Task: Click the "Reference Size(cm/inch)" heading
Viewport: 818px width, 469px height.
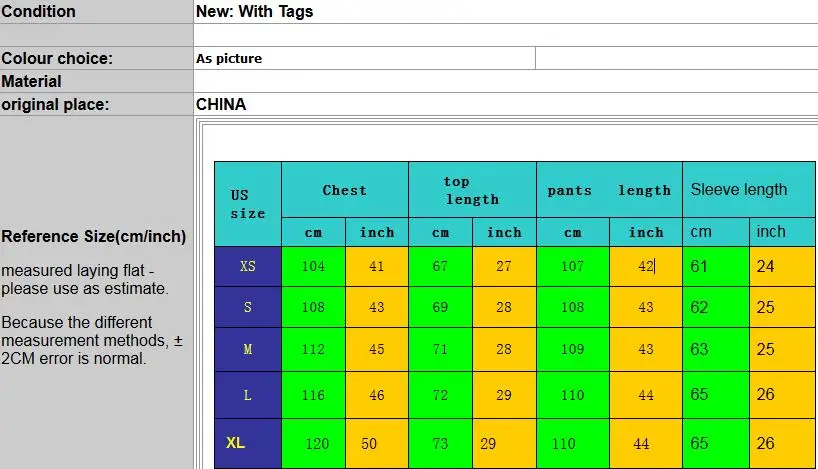Action: 94,236
